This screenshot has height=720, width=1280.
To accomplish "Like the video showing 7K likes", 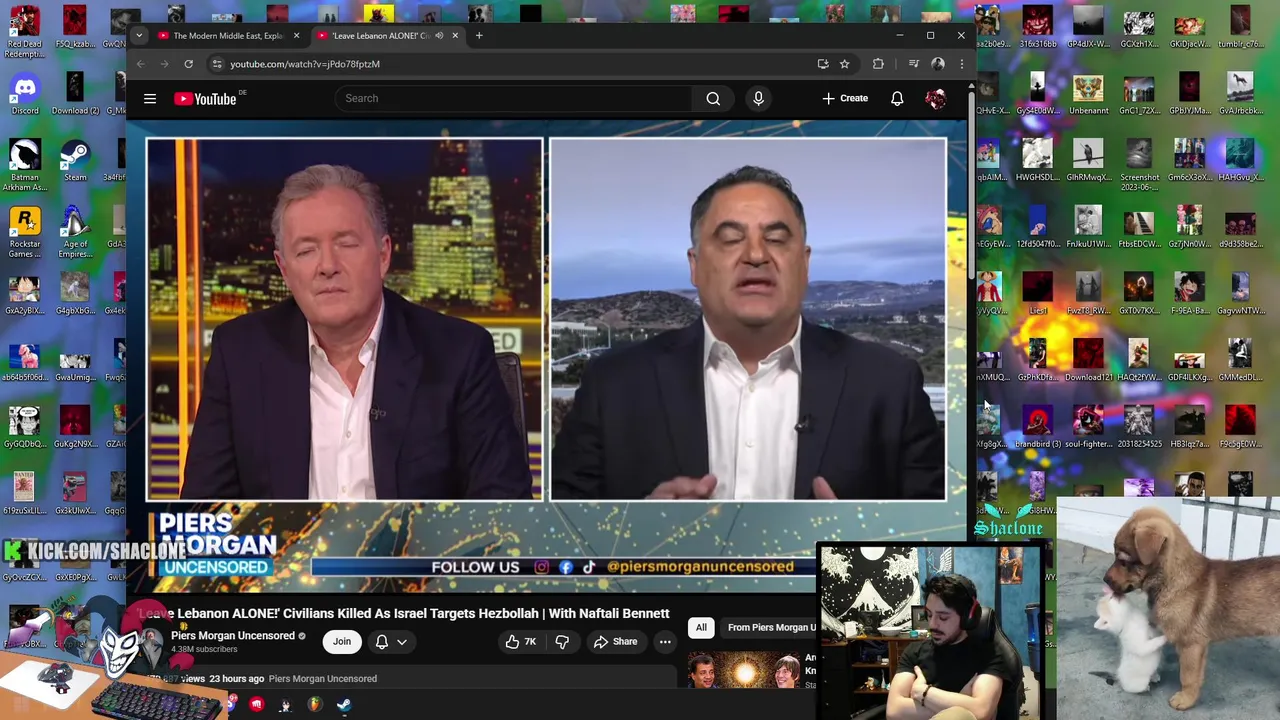I will [x=521, y=642].
